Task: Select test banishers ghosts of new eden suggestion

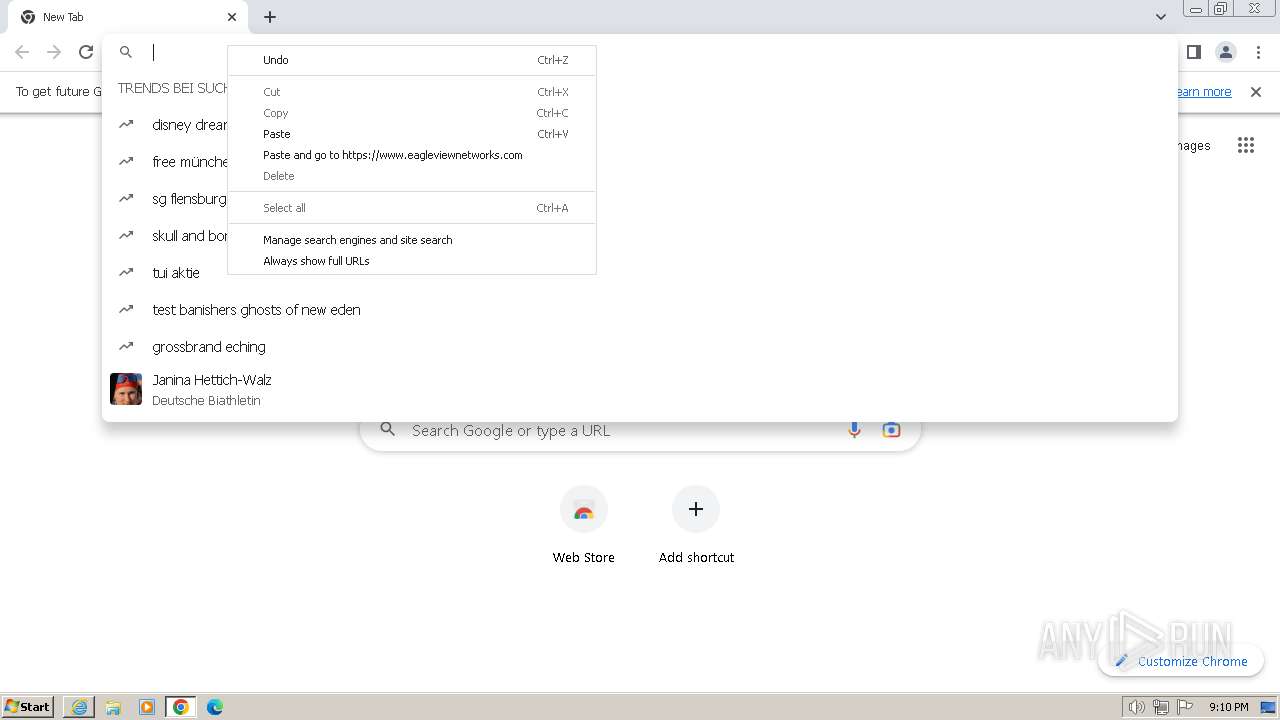Action: 640,310
